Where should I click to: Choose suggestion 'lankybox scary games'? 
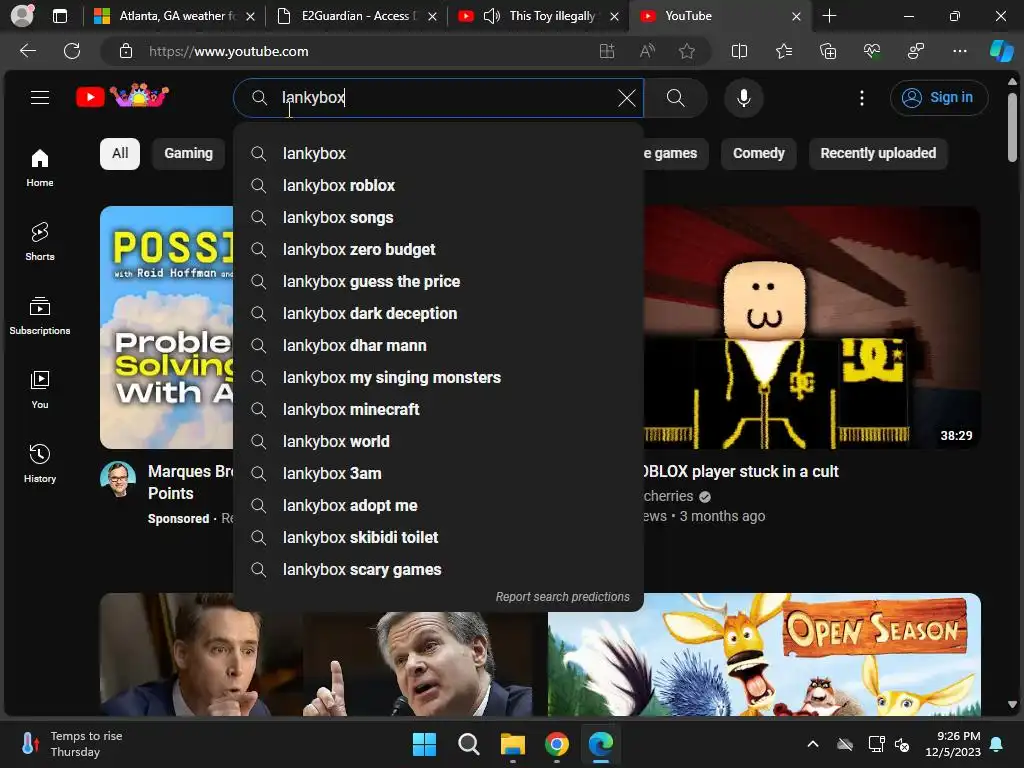click(x=438, y=569)
